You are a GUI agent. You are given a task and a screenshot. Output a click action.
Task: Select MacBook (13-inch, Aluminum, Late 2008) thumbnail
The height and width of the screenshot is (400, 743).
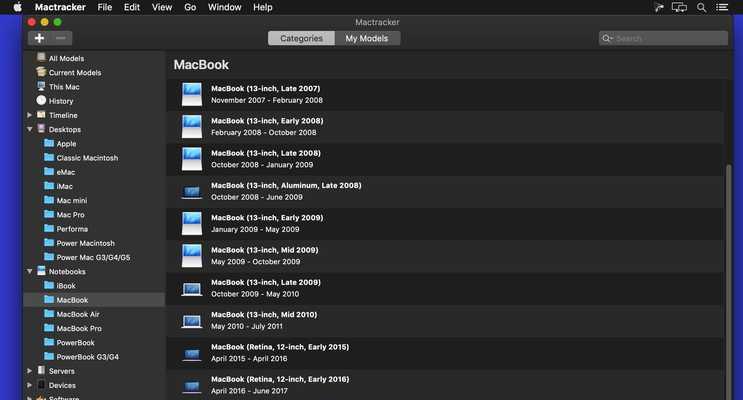click(192, 191)
